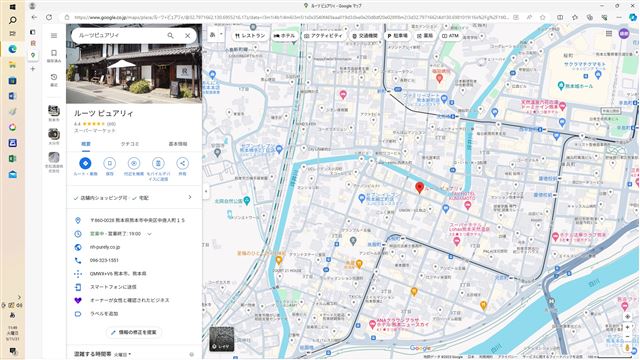Switch to the クチコミ reviews tab
Image resolution: width=640 pixels, height=360 pixels.
(130, 144)
